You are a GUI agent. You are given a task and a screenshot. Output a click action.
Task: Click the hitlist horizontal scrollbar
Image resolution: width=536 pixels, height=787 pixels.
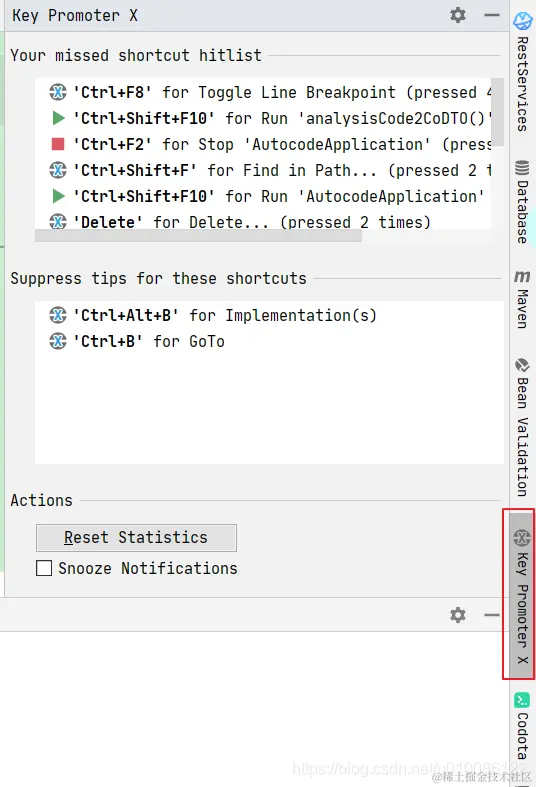coord(198,236)
